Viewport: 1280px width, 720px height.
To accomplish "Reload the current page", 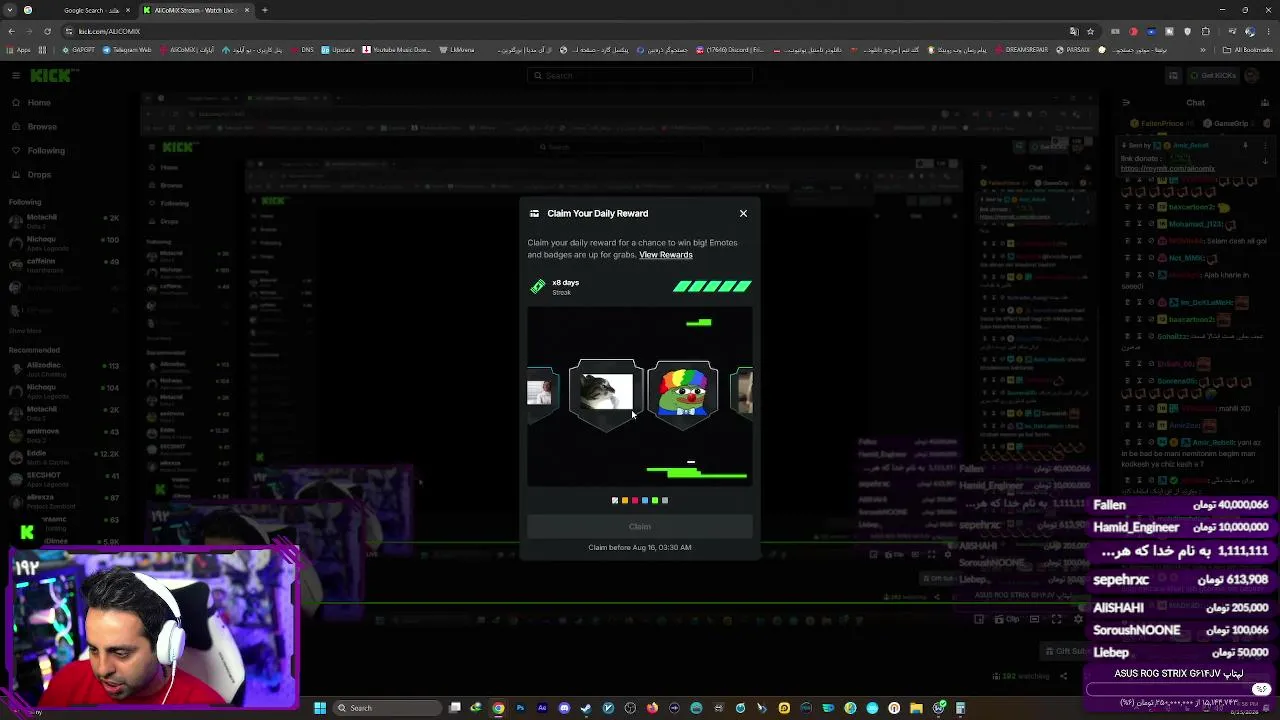I will coord(47,31).
